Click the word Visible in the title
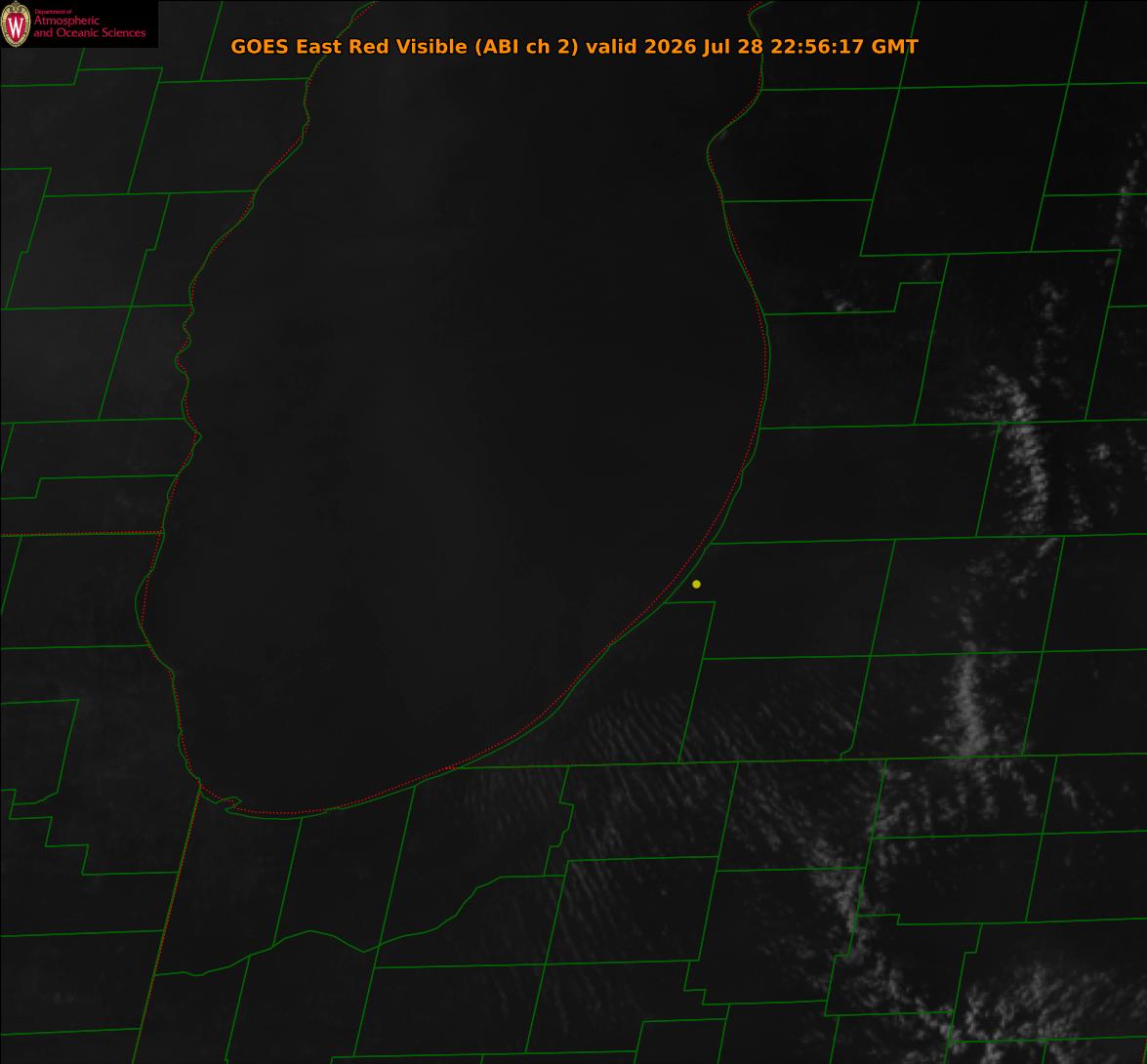 (431, 46)
